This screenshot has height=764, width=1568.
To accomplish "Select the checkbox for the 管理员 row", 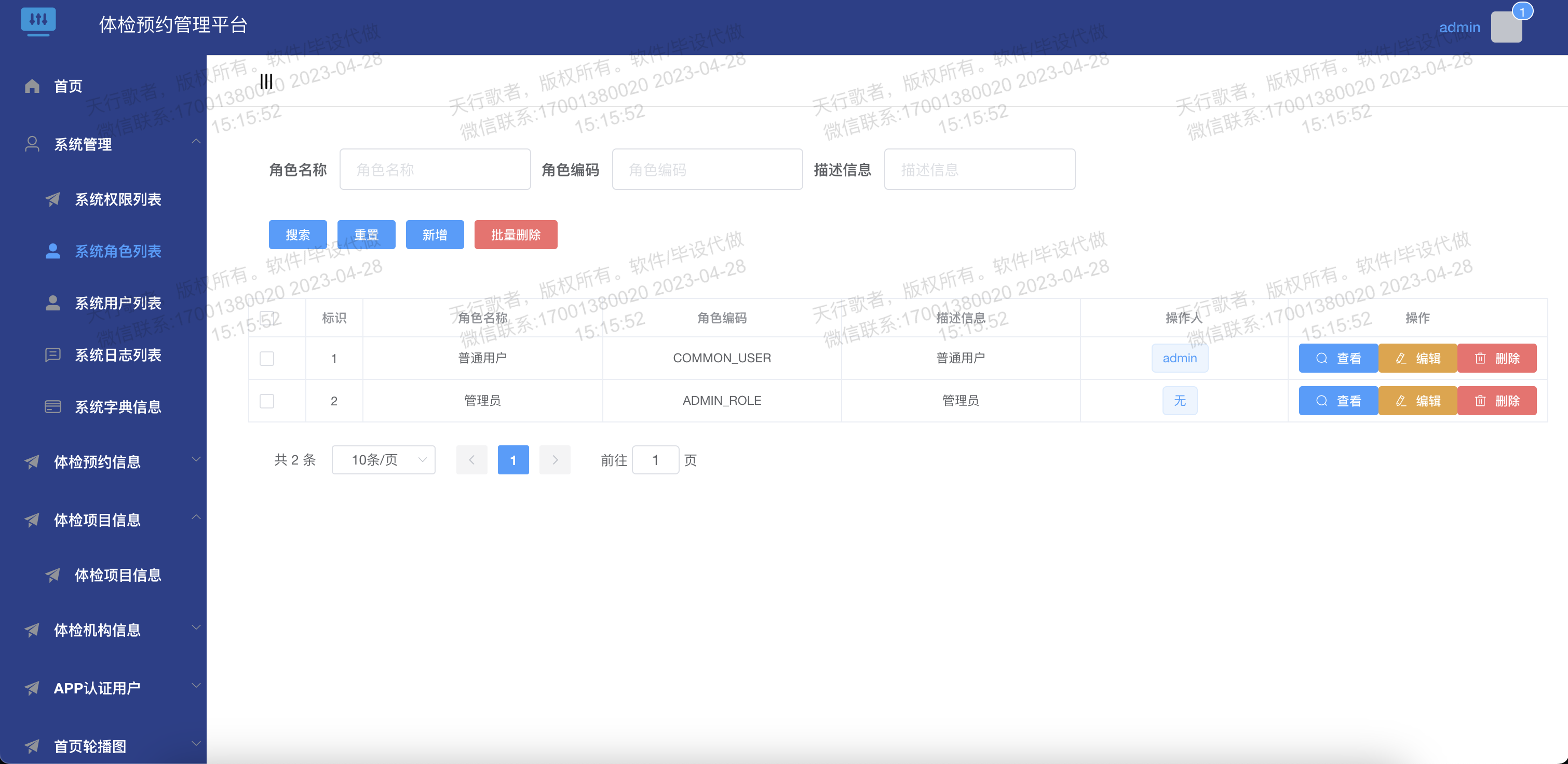I will coord(266,401).
